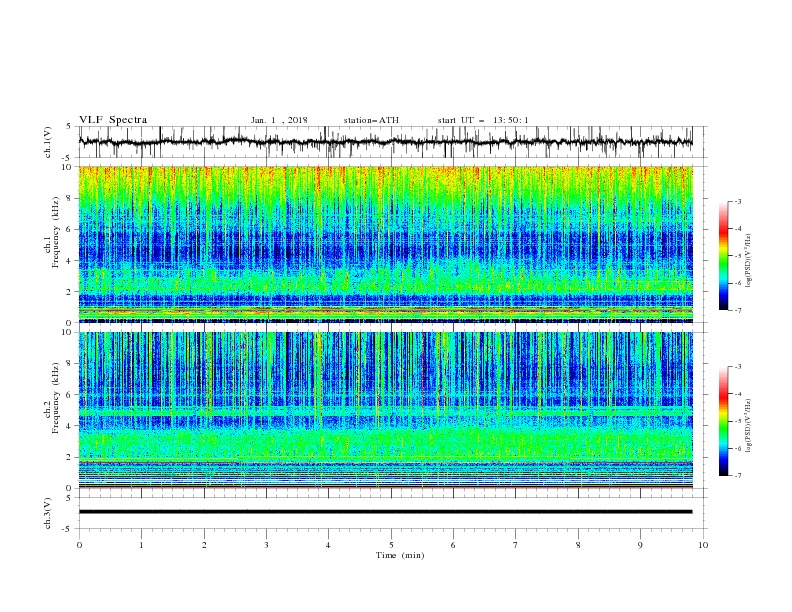Select the "ch.2 Frequency (kHz)" axis label
Viewport: 792px width, 612px height.
[x=51, y=398]
